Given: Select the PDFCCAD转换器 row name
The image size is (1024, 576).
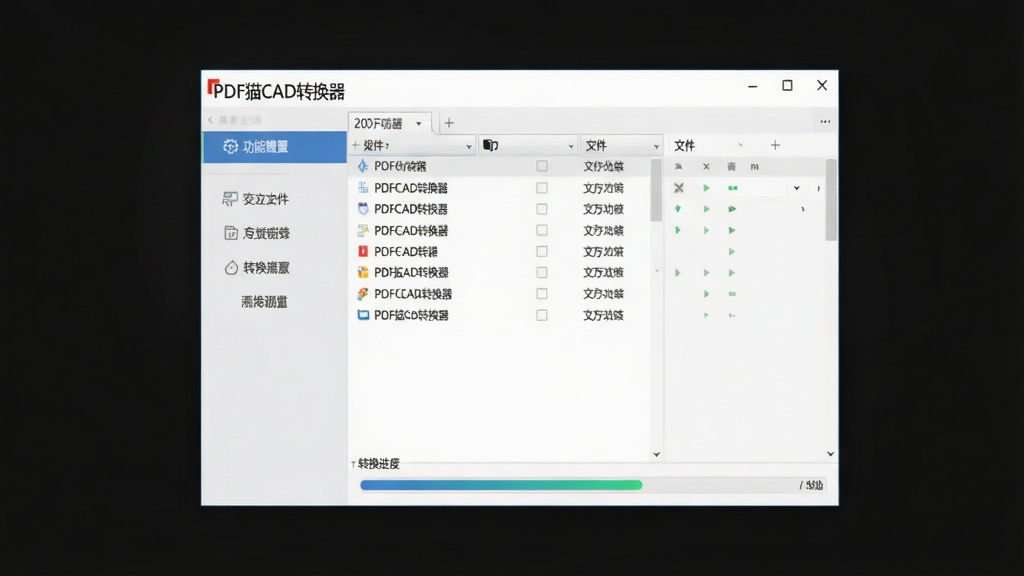Looking at the screenshot, I should (413, 294).
